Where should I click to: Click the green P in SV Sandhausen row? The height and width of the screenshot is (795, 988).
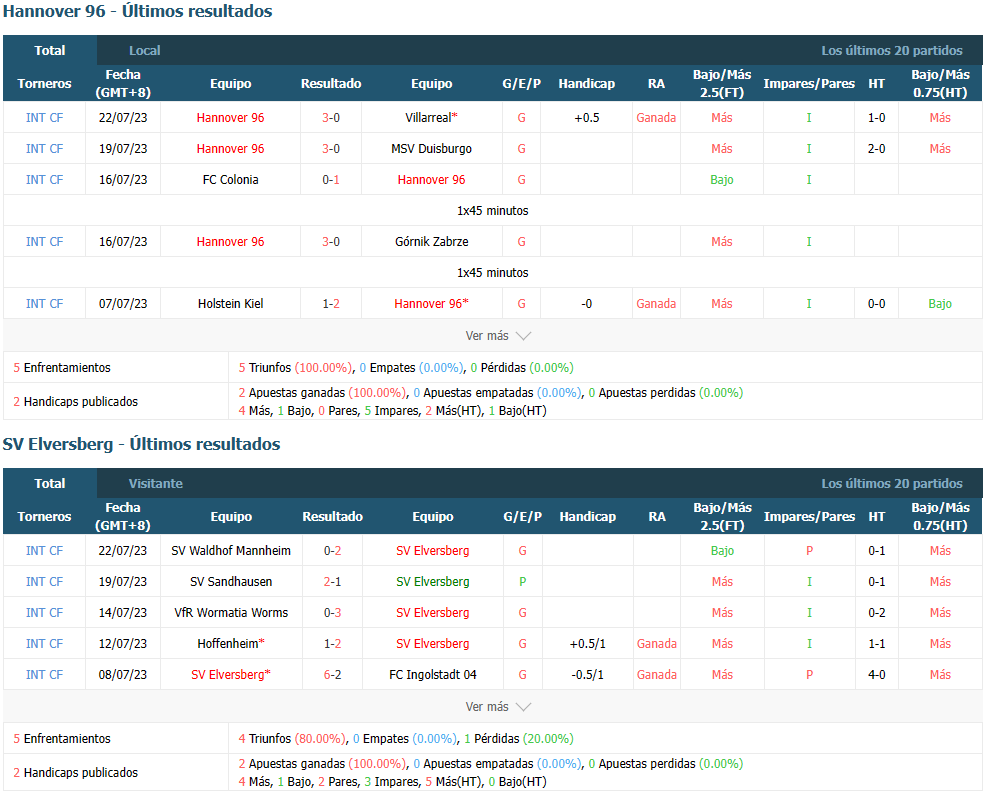[x=522, y=581]
